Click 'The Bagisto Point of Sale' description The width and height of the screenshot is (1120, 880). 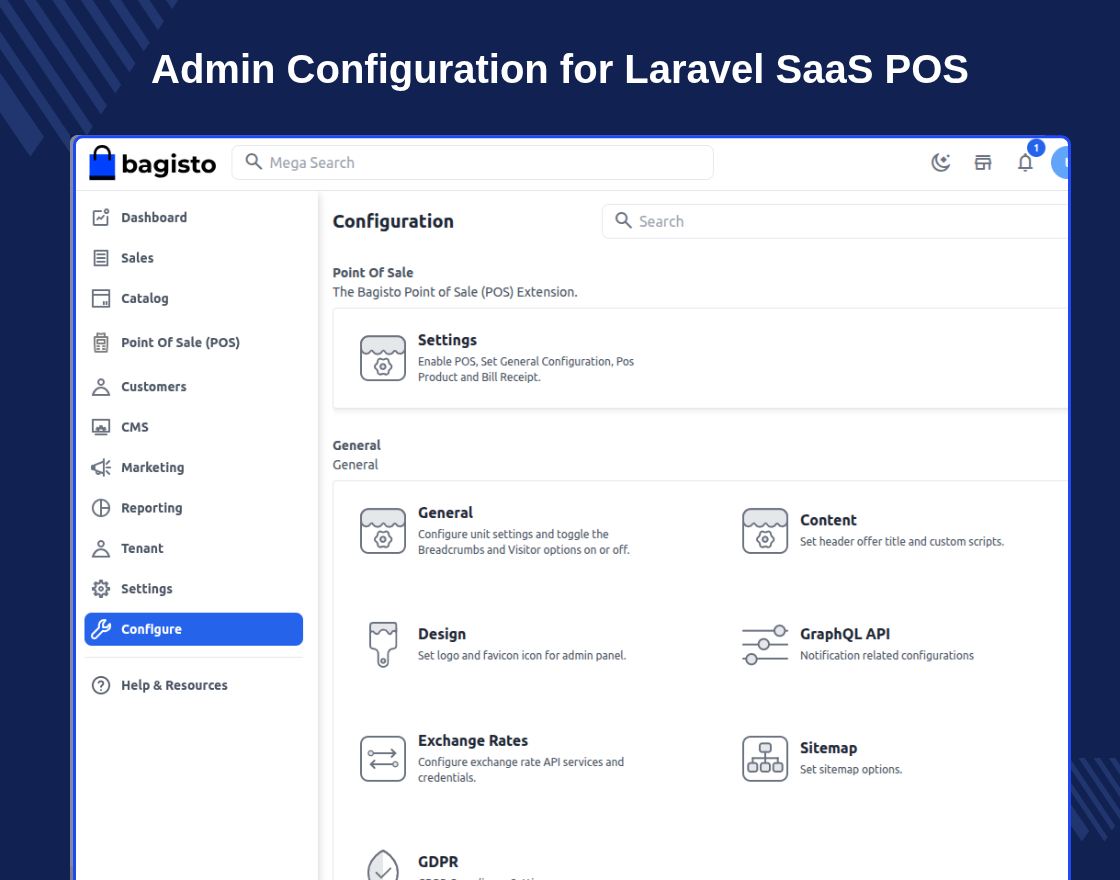(454, 292)
